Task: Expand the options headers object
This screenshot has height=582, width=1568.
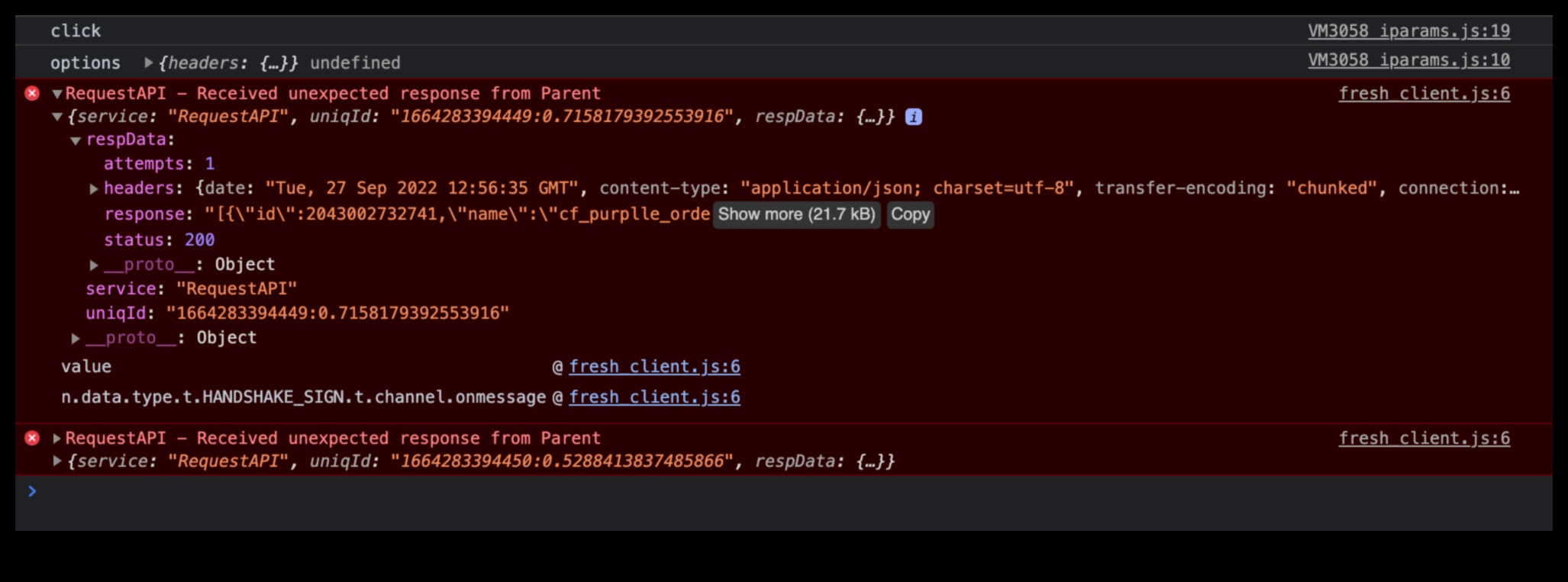Action: pyautogui.click(x=149, y=63)
